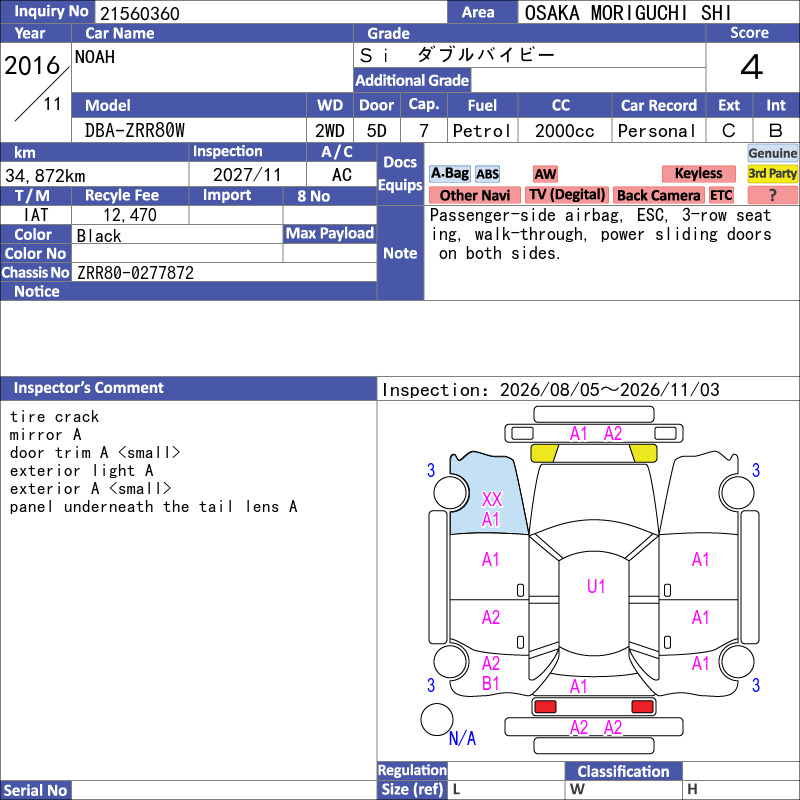Screen dimensions: 800x800
Task: Click the A-Bag equipment badge
Action: tap(449, 174)
